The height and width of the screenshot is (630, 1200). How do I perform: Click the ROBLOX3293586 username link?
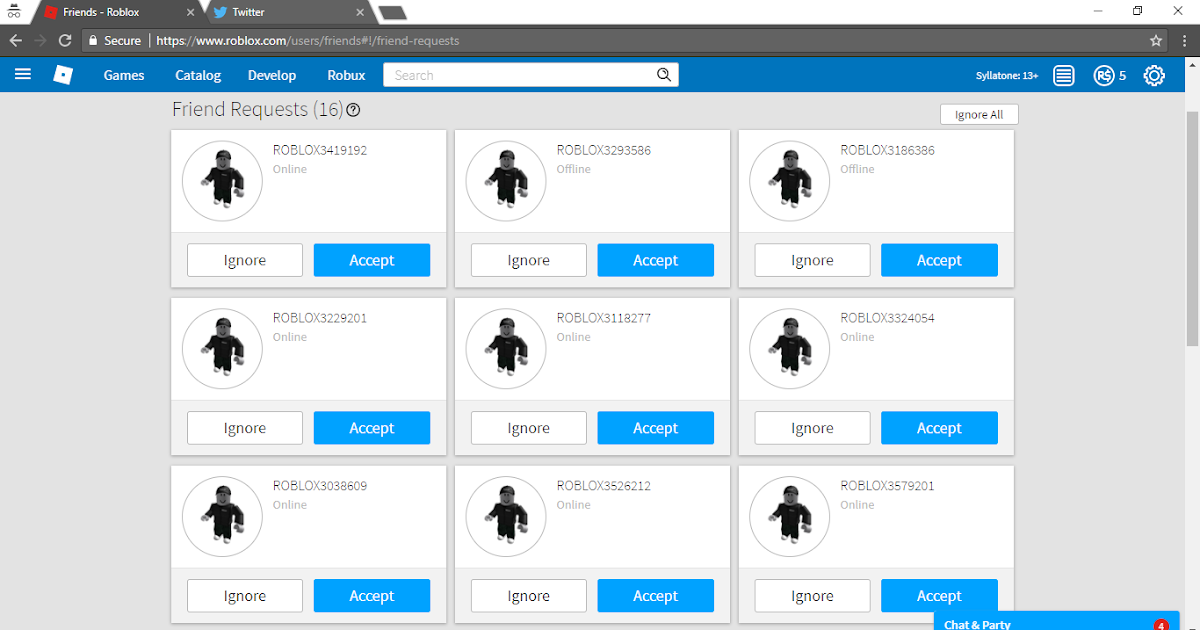click(x=604, y=151)
